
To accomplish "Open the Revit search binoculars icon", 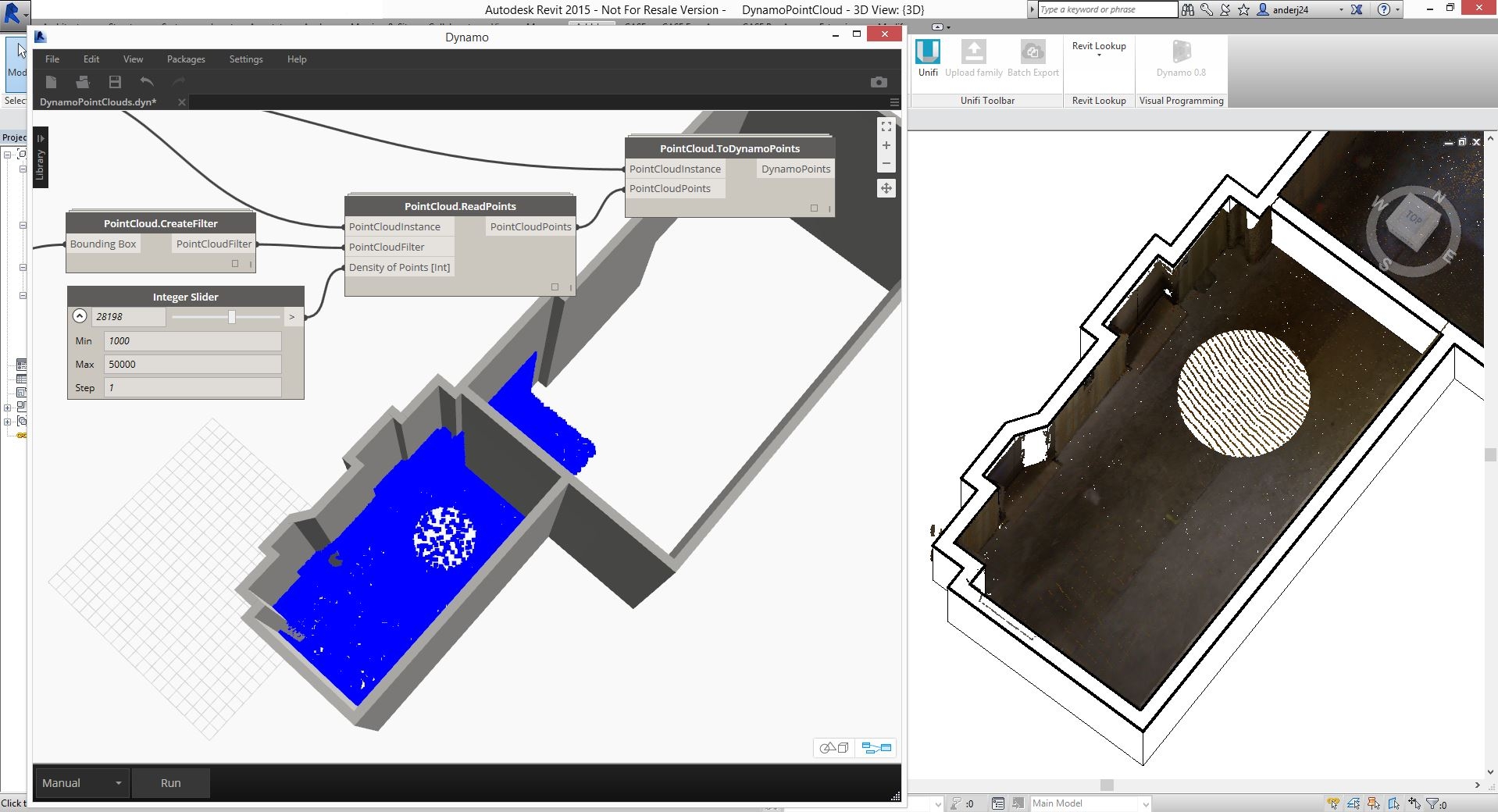I will (1187, 9).
